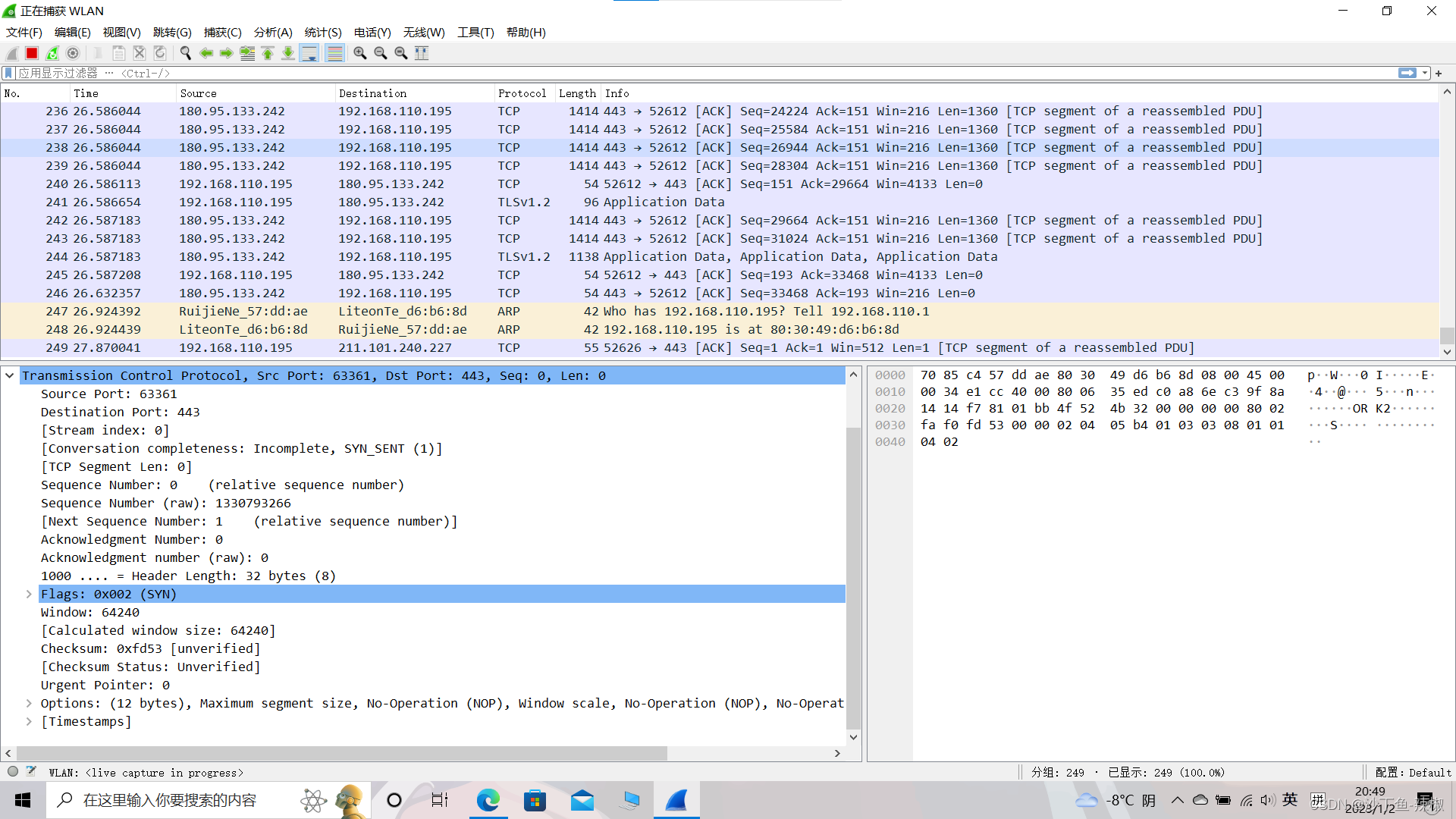
Task: Open the display filter history dropdown
Action: click(1426, 73)
